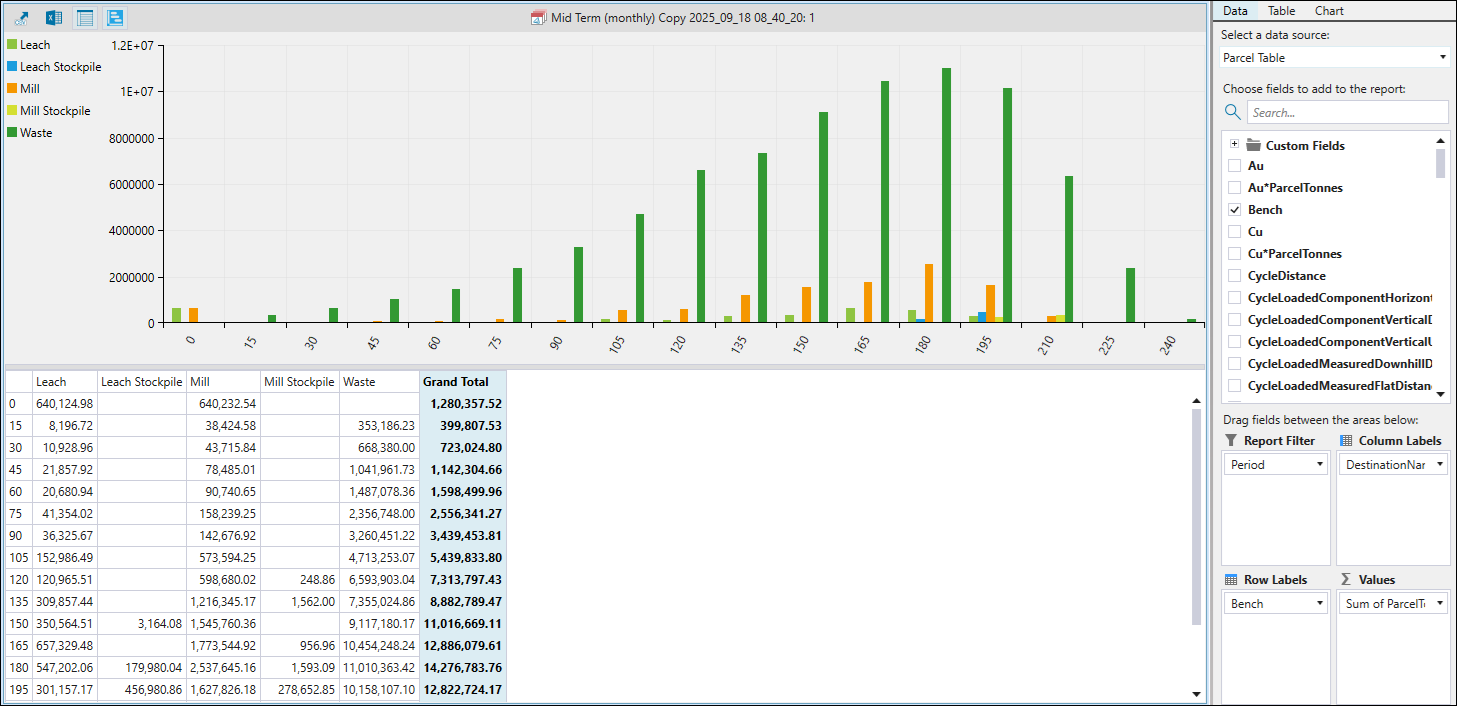Image resolution: width=1457 pixels, height=706 pixels.
Task: Click the magnifier icon beside Search field
Action: pyautogui.click(x=1233, y=112)
